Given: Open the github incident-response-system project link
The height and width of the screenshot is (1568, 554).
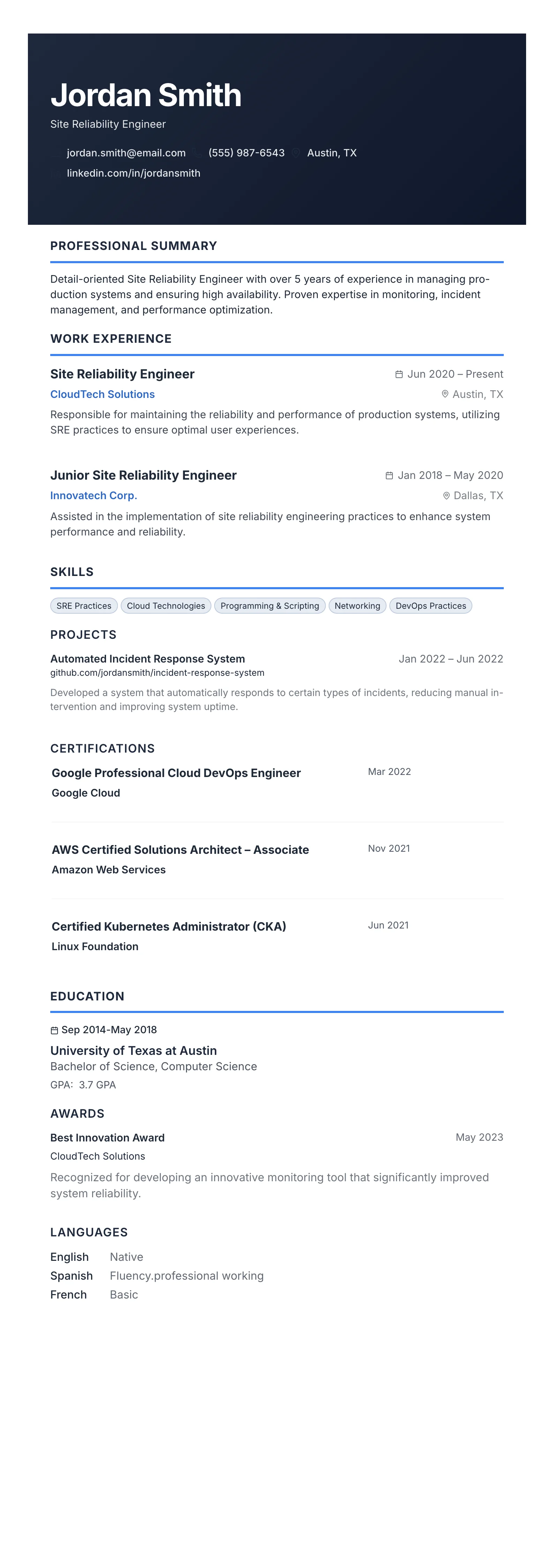Looking at the screenshot, I should (157, 673).
